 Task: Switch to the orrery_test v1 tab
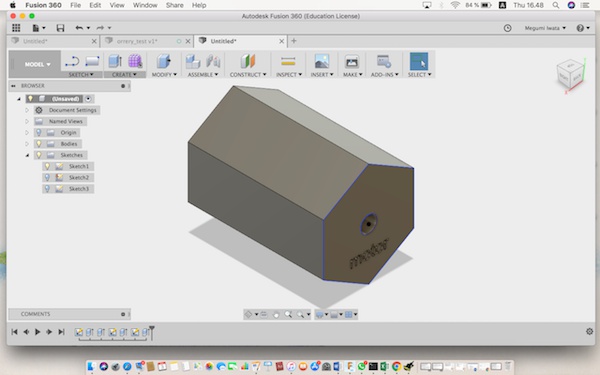coord(137,41)
